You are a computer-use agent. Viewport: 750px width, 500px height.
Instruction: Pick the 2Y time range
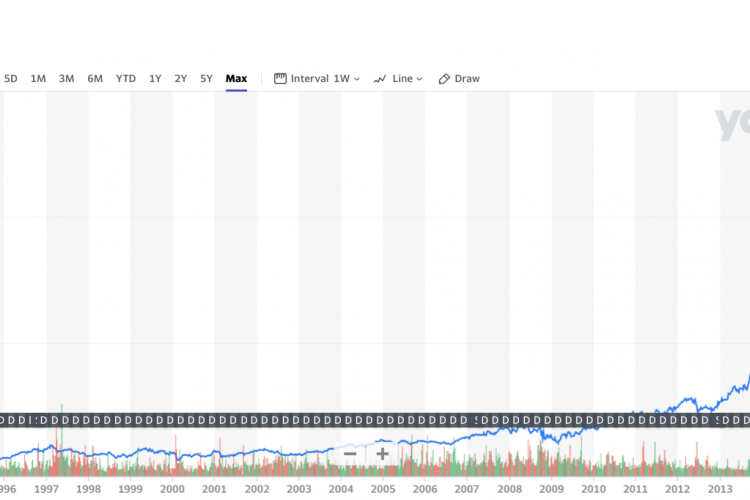pos(181,79)
